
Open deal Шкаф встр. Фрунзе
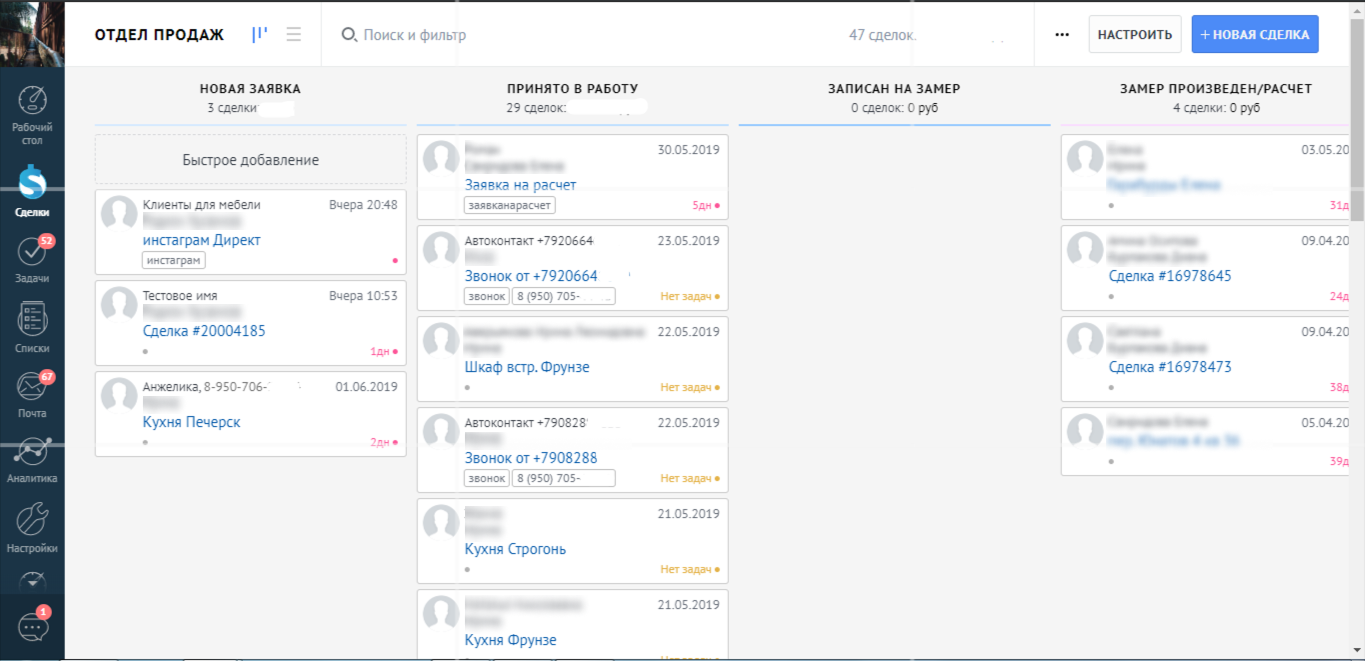pos(527,367)
